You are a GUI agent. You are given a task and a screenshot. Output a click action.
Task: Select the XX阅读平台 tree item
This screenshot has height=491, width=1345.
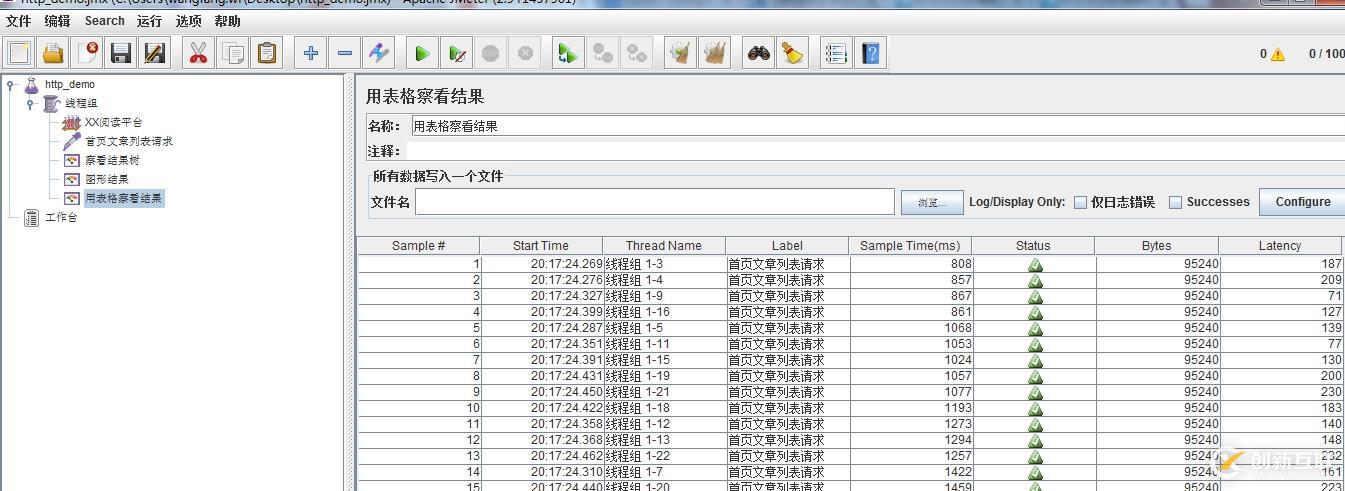pyautogui.click(x=113, y=122)
